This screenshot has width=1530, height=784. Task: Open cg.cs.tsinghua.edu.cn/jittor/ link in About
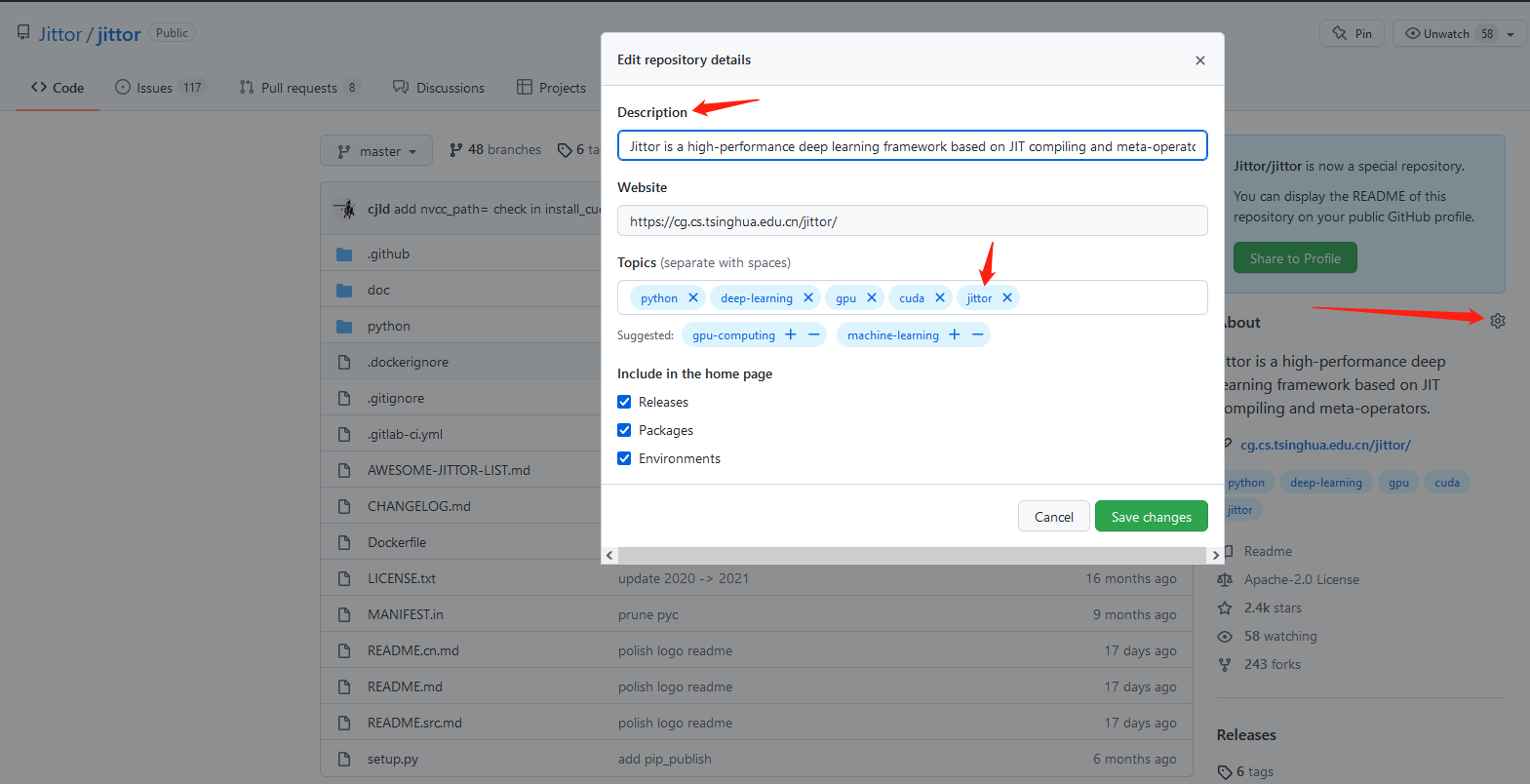[x=1325, y=446]
